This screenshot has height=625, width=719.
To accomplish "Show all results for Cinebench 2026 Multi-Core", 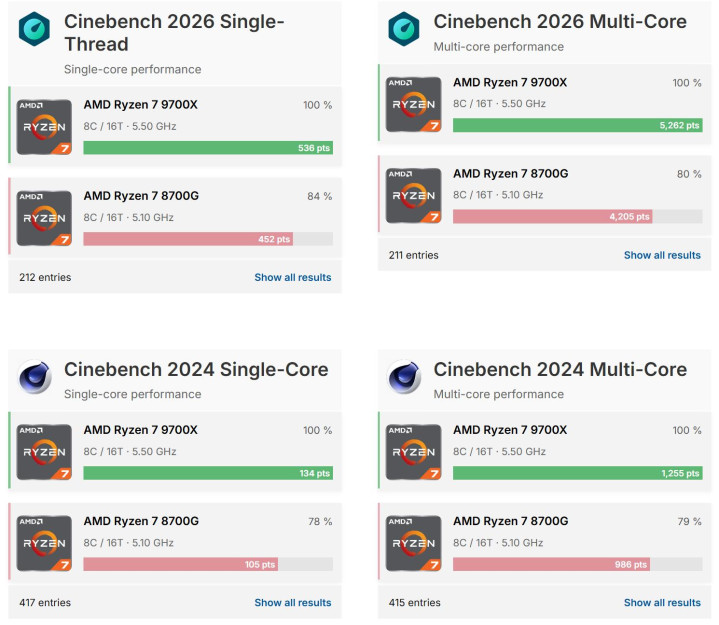I will [662, 255].
